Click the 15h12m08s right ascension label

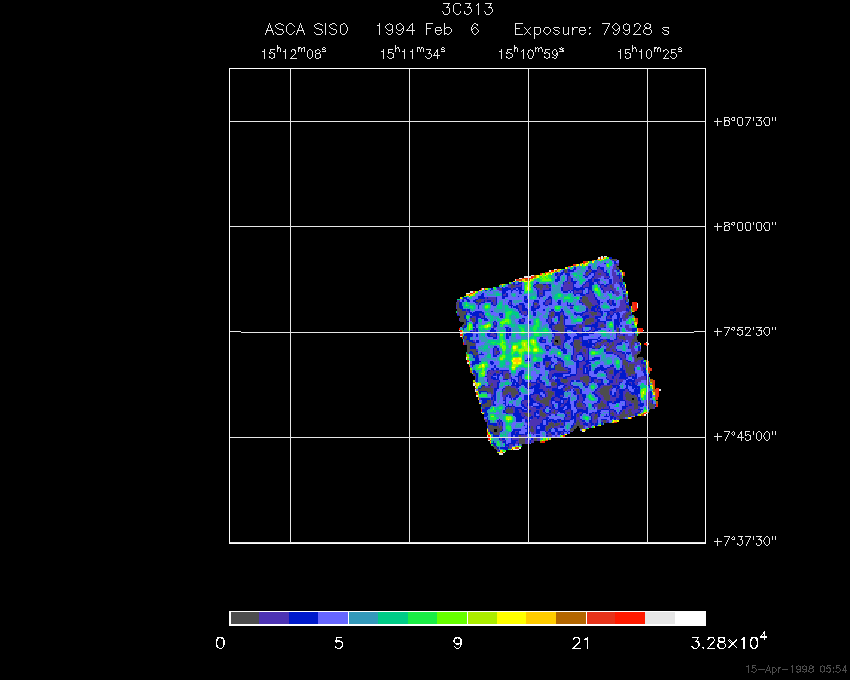point(293,54)
